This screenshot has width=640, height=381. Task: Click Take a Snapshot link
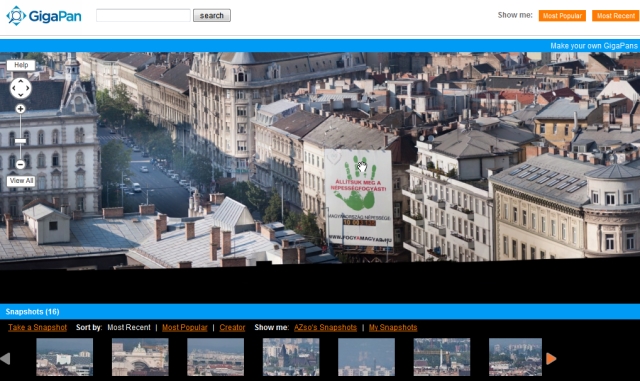(x=38, y=328)
